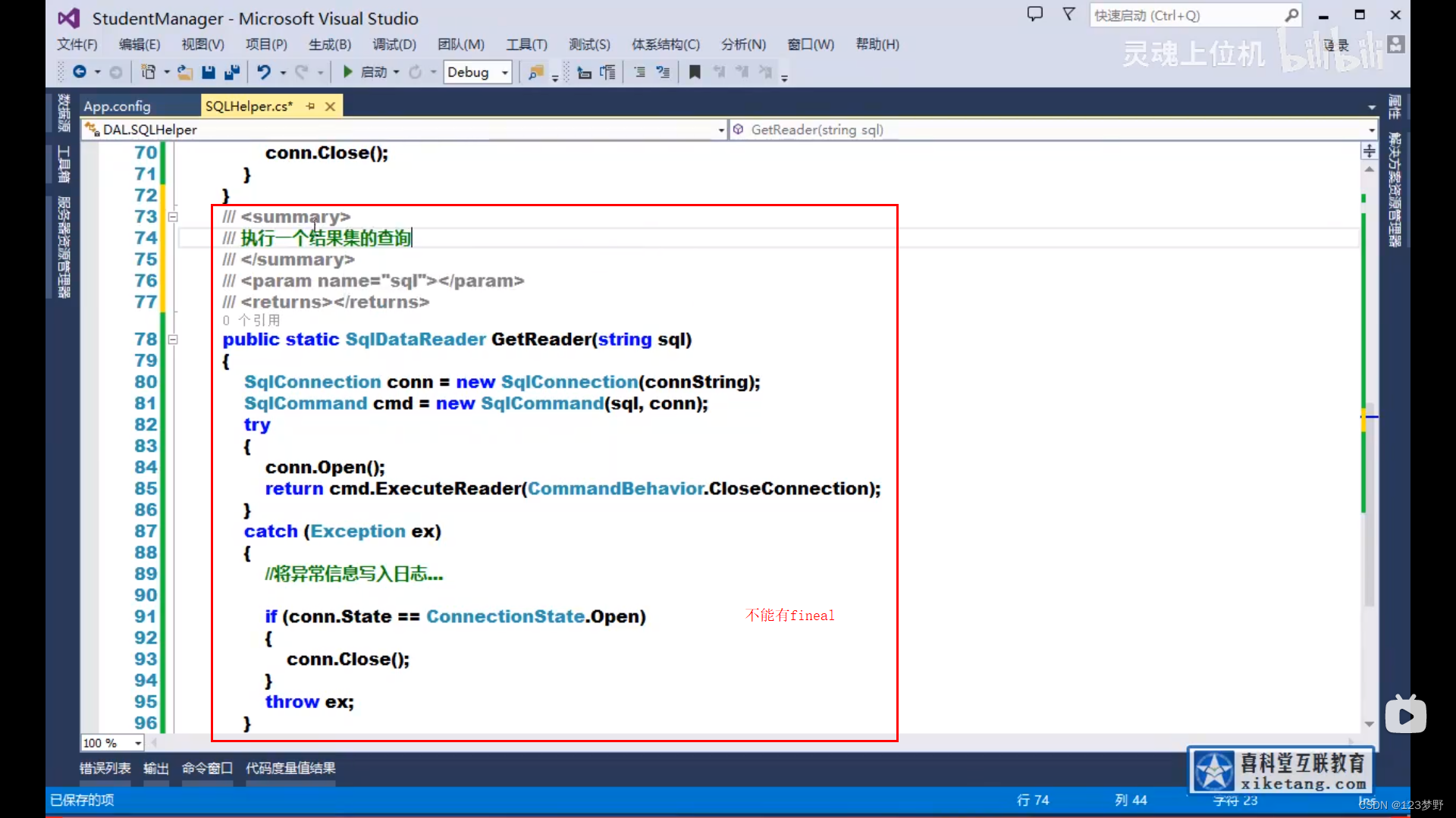Open the 输出 panel tab
Viewport: 1456px width, 818px height.
[156, 768]
